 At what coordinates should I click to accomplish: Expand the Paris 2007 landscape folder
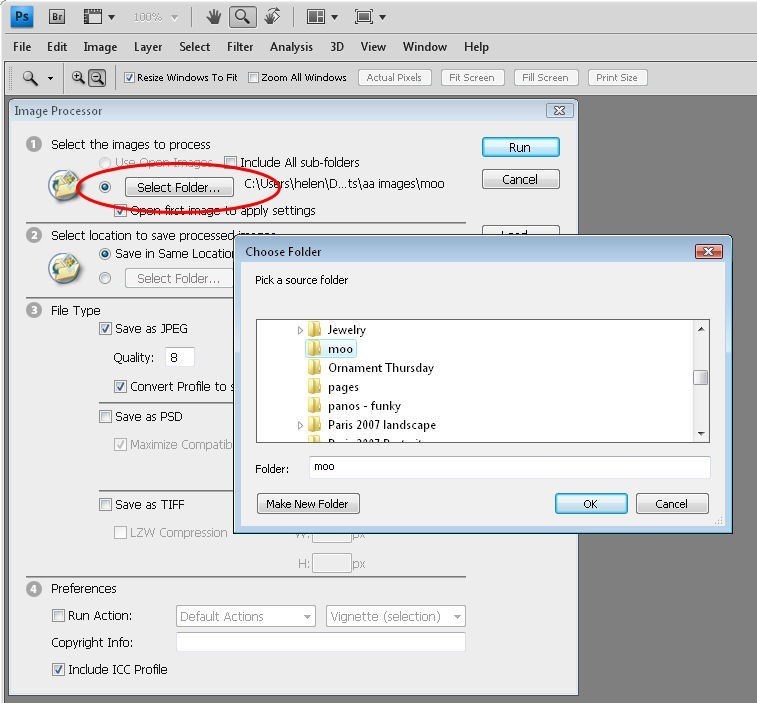300,425
